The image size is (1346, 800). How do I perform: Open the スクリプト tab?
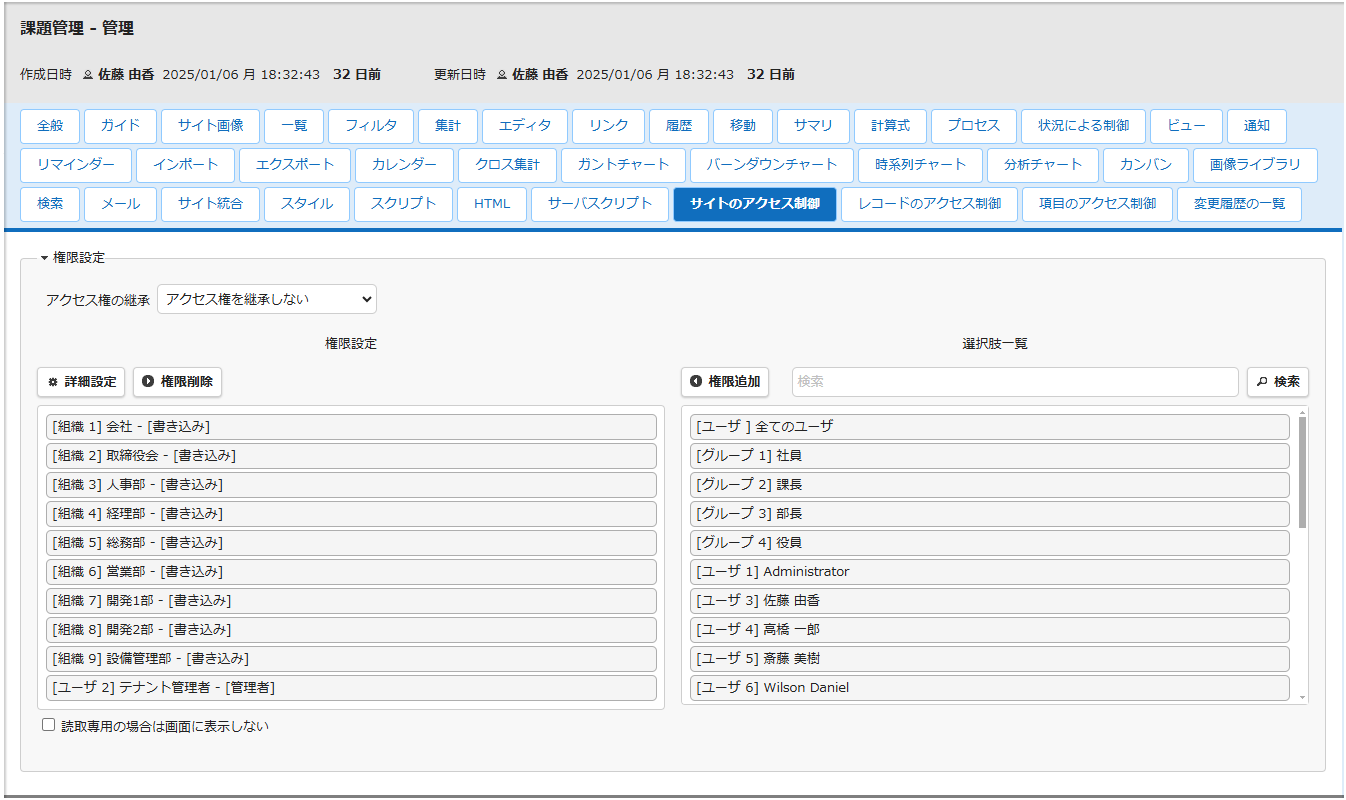(x=404, y=204)
